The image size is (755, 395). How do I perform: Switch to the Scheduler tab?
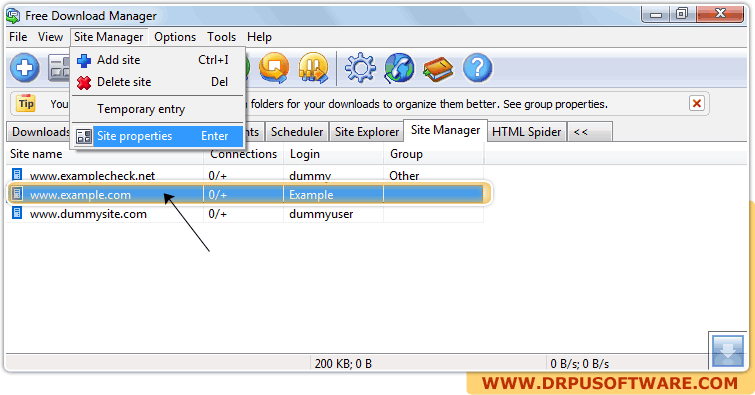coord(297,132)
